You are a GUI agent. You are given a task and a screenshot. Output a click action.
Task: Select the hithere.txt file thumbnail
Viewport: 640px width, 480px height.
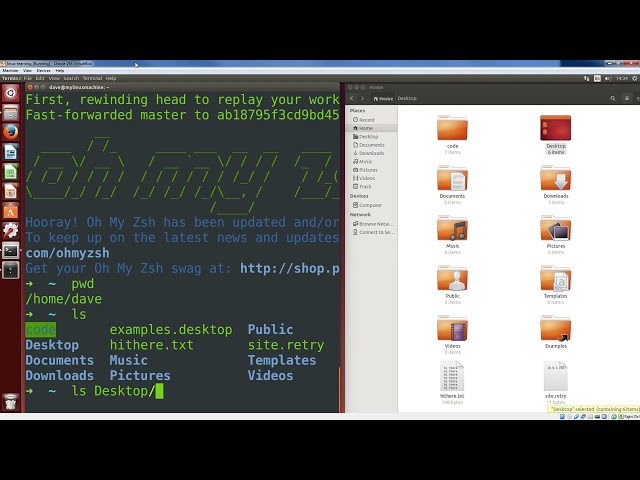click(452, 376)
